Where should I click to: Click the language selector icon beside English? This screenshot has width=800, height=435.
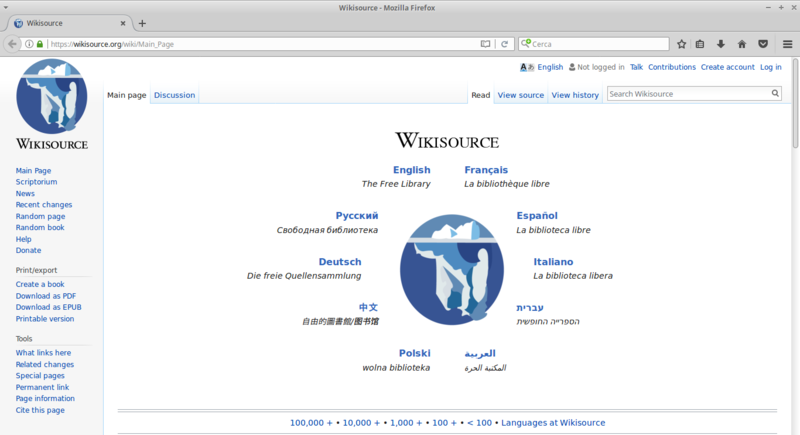527,67
